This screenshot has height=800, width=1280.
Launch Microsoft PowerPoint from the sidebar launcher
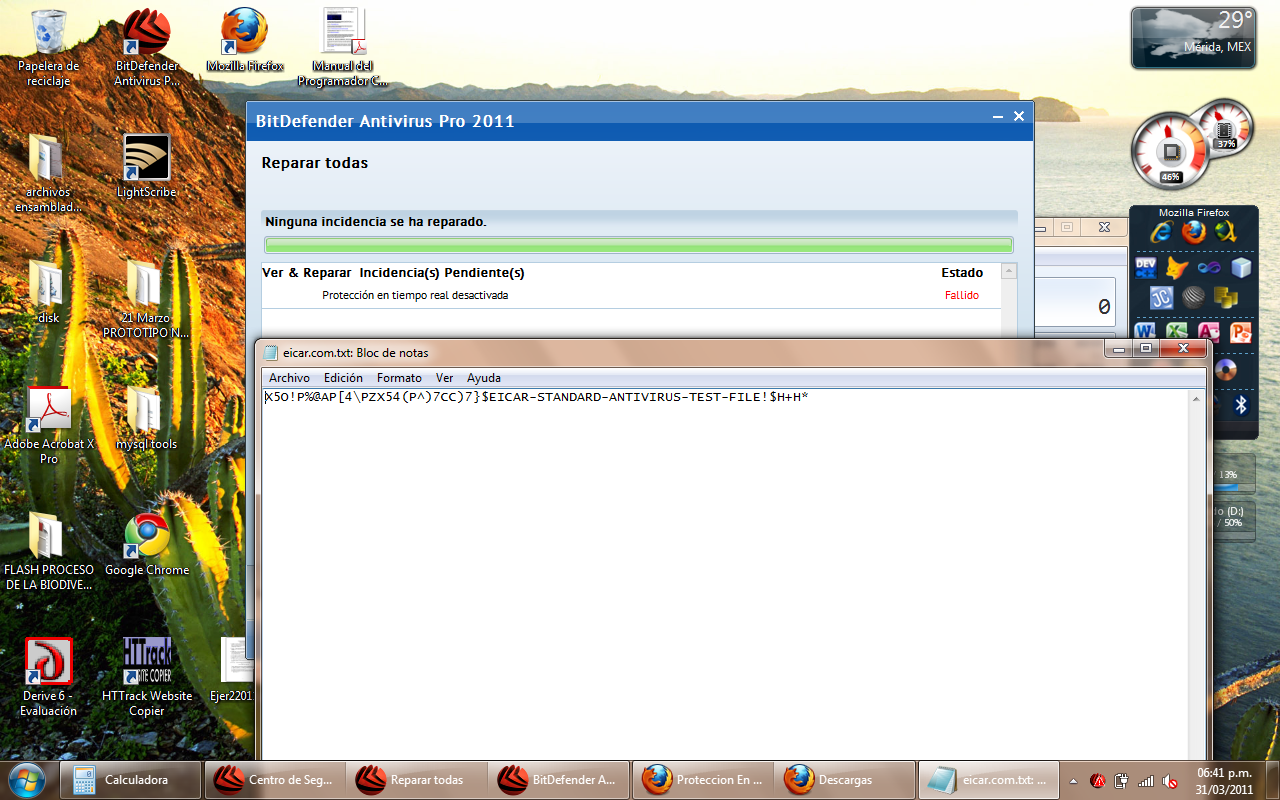tap(1241, 331)
